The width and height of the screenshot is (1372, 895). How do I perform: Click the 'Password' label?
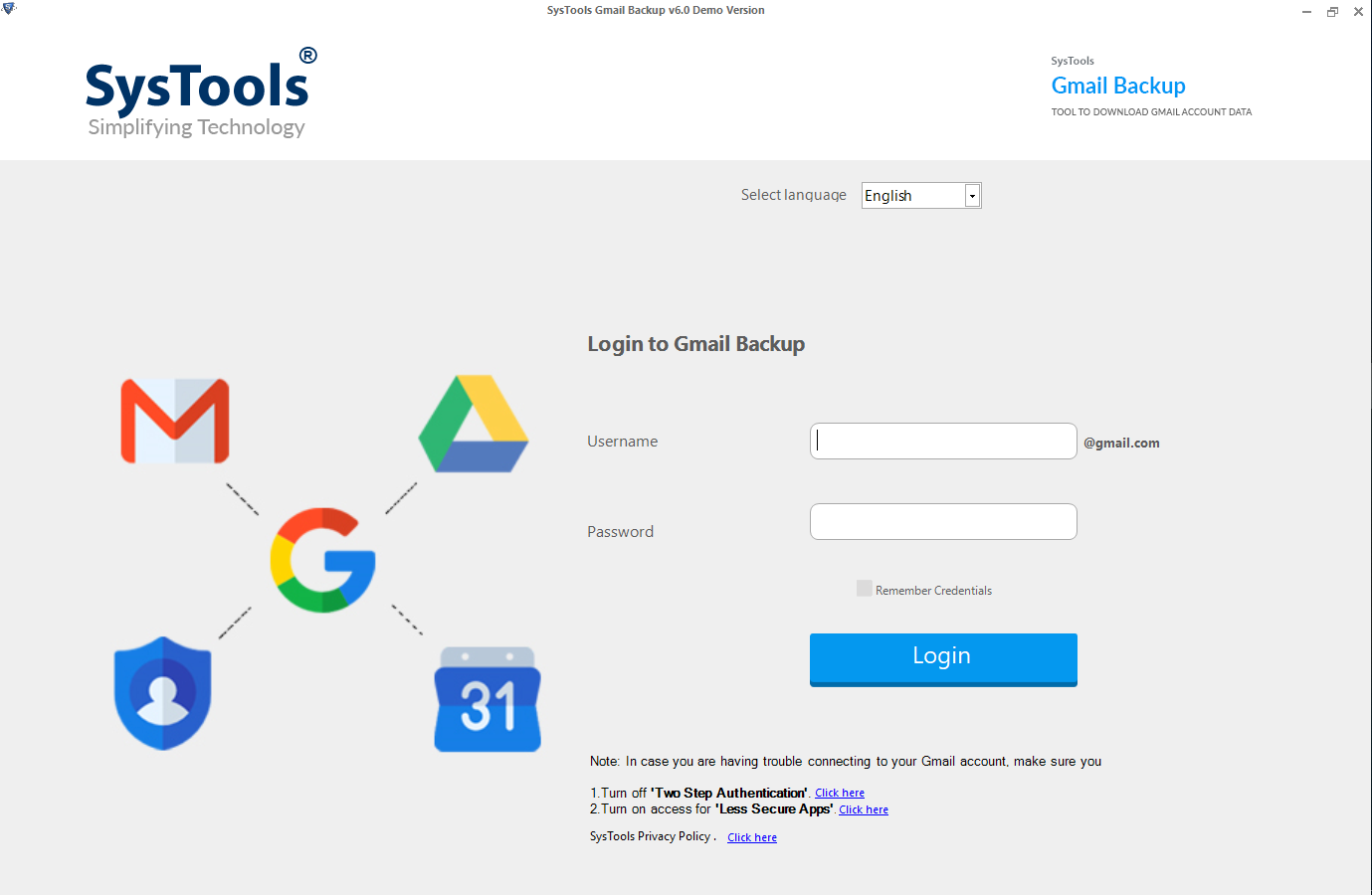coord(620,532)
